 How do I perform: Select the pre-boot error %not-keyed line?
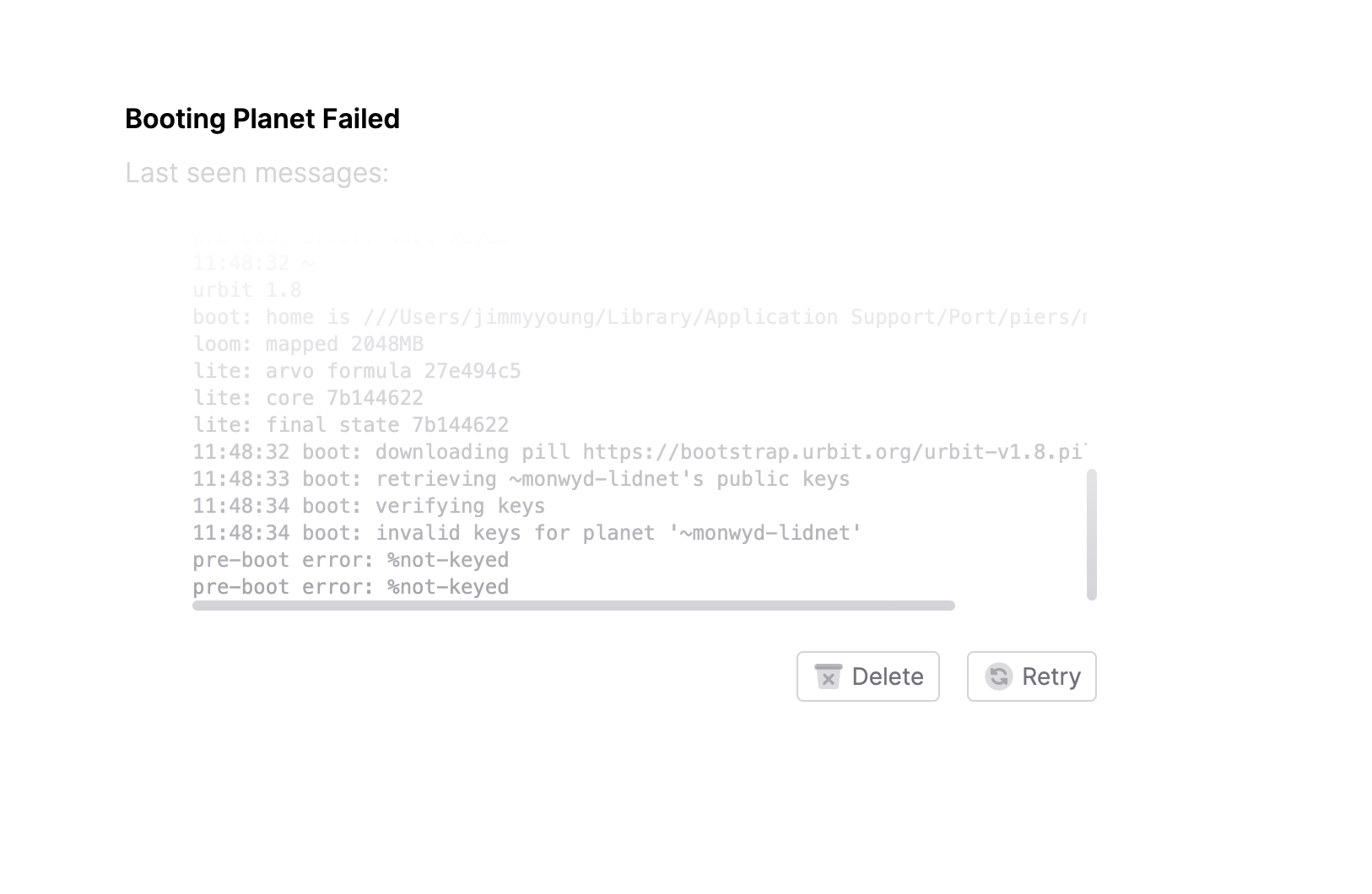pos(350,559)
